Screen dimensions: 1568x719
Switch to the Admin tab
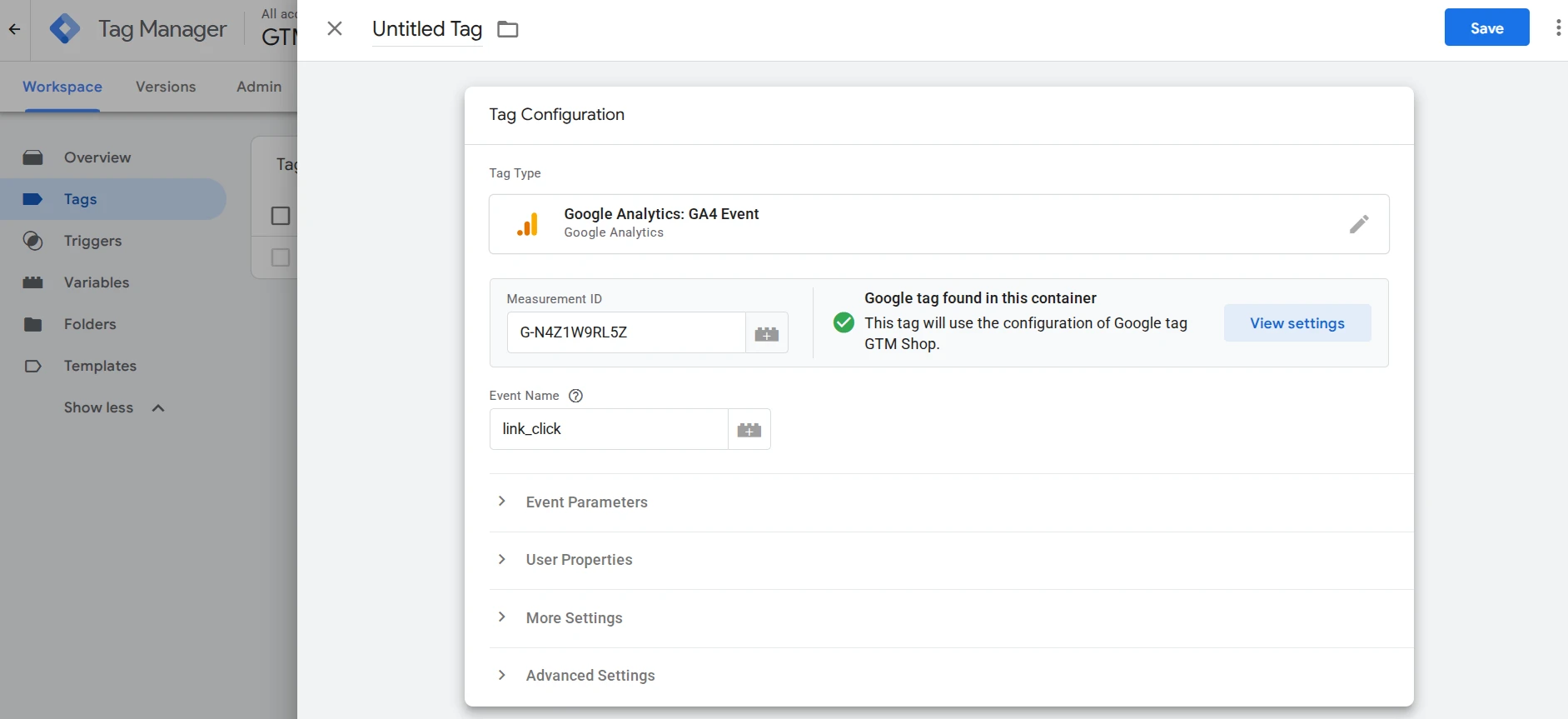pyautogui.click(x=259, y=87)
